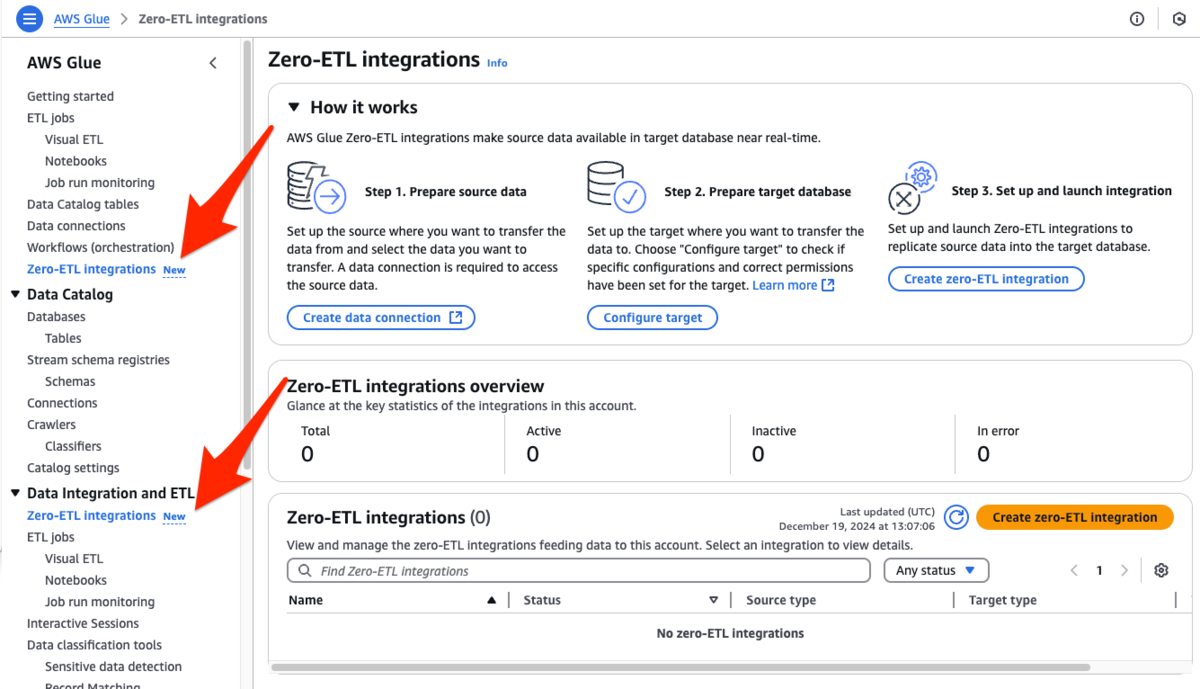The height and width of the screenshot is (689, 1200).
Task: Click outlined Create zero-ETL integration button
Action: click(986, 279)
